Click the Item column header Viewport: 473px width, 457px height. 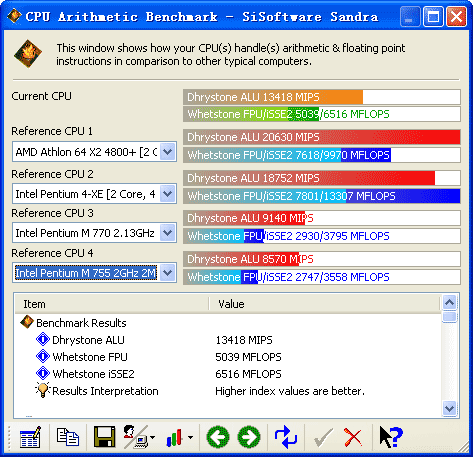[x=112, y=304]
